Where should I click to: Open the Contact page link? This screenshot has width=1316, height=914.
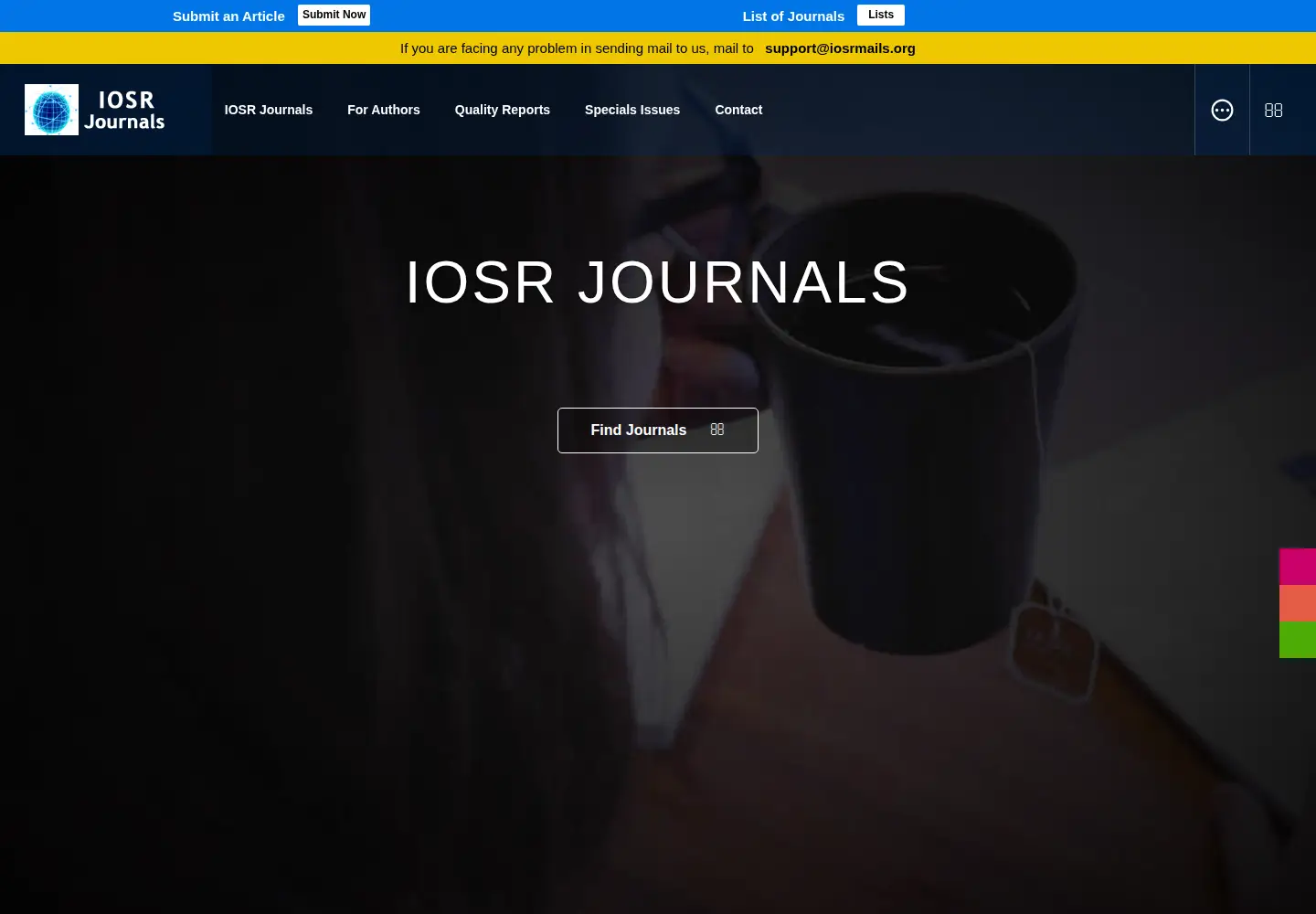coord(738,110)
